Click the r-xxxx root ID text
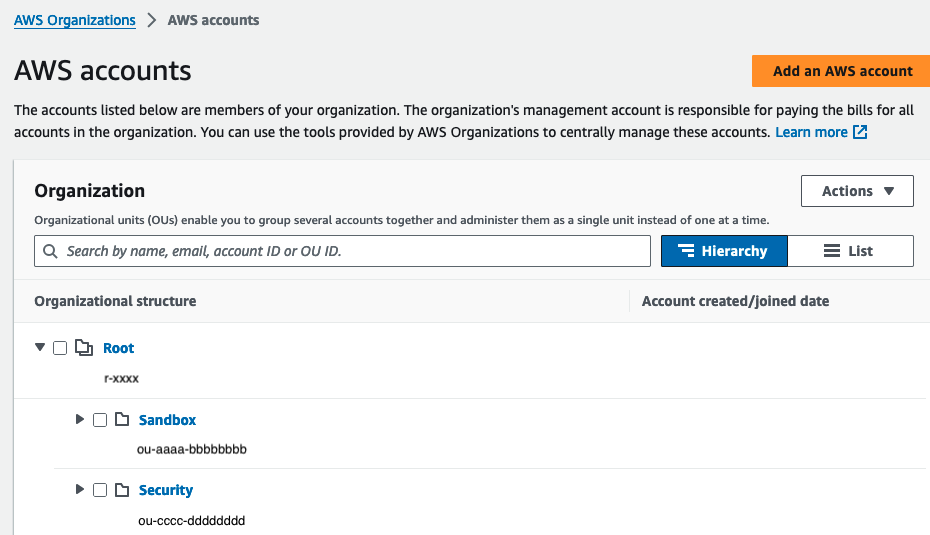This screenshot has width=930, height=535. [x=121, y=378]
